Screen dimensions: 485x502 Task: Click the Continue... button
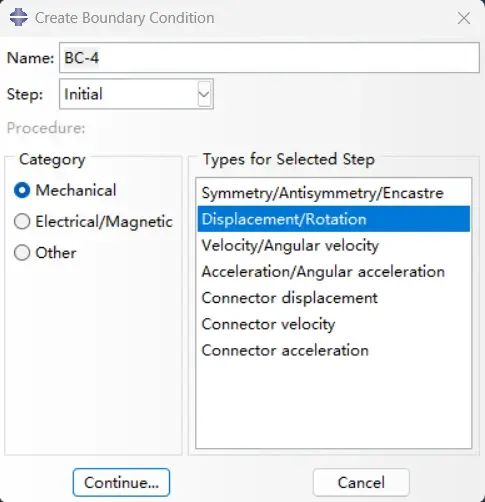pos(121,482)
